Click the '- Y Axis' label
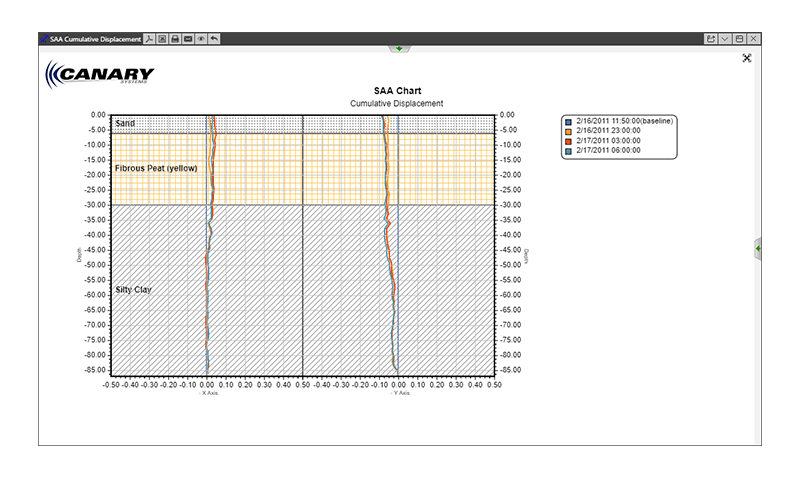The width and height of the screenshot is (800, 479). point(400,393)
